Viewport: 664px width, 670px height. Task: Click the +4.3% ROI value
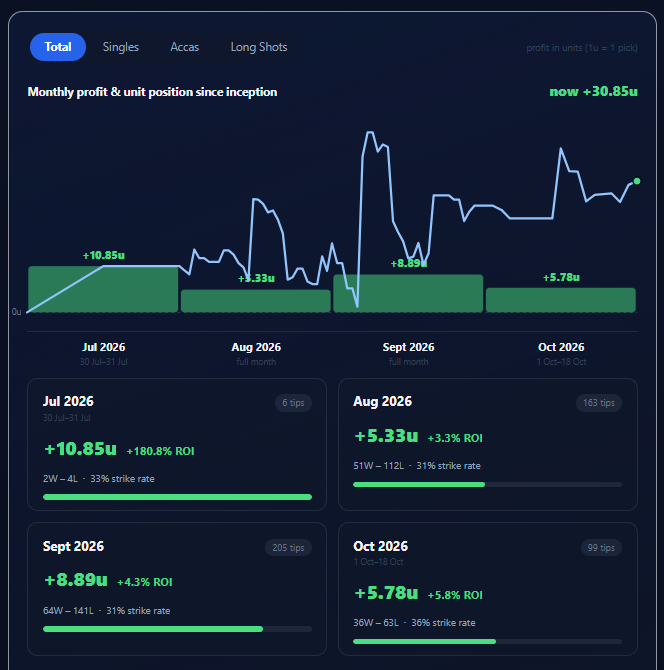(144, 582)
